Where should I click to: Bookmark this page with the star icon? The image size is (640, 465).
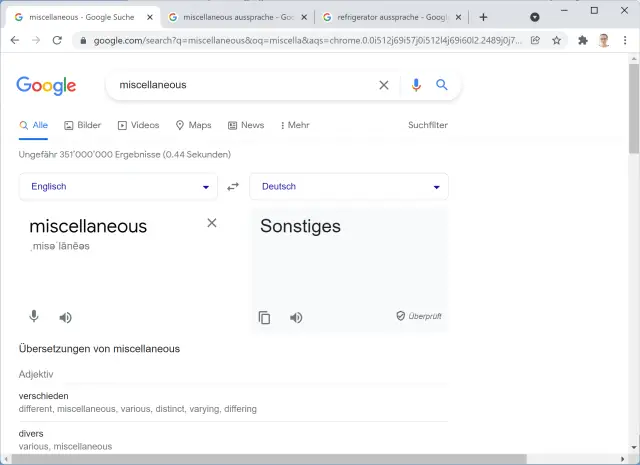556,40
